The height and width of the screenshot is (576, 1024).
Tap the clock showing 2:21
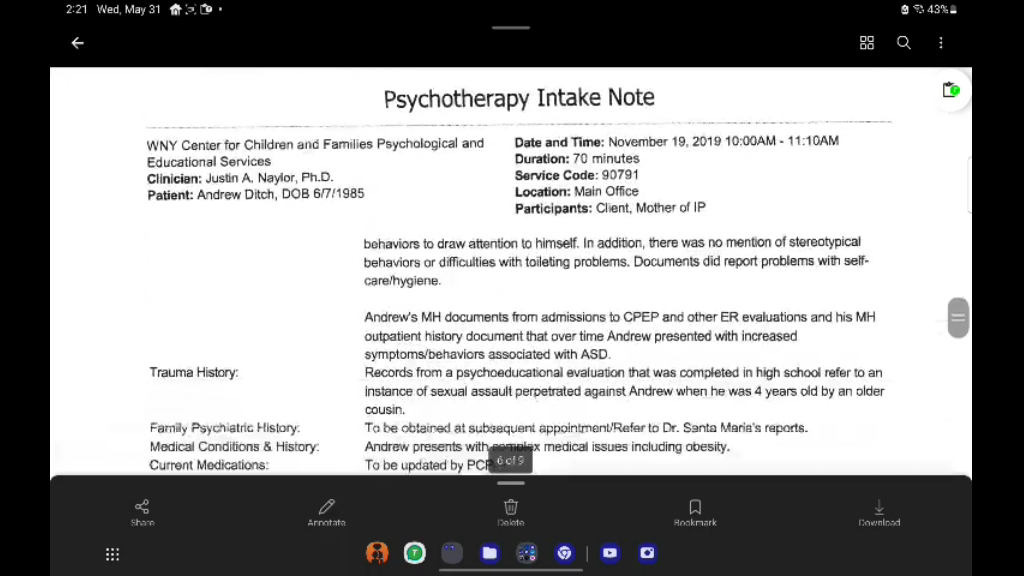(76, 9)
